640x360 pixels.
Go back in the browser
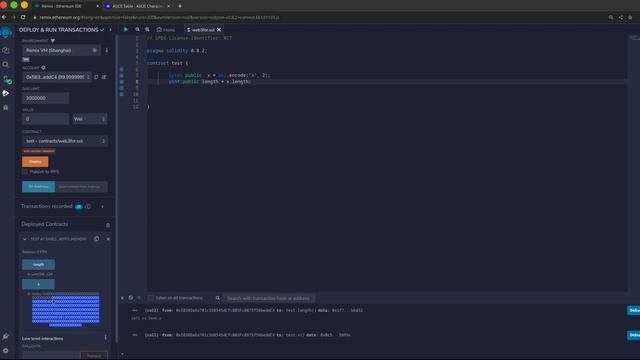pyautogui.click(x=4, y=17)
